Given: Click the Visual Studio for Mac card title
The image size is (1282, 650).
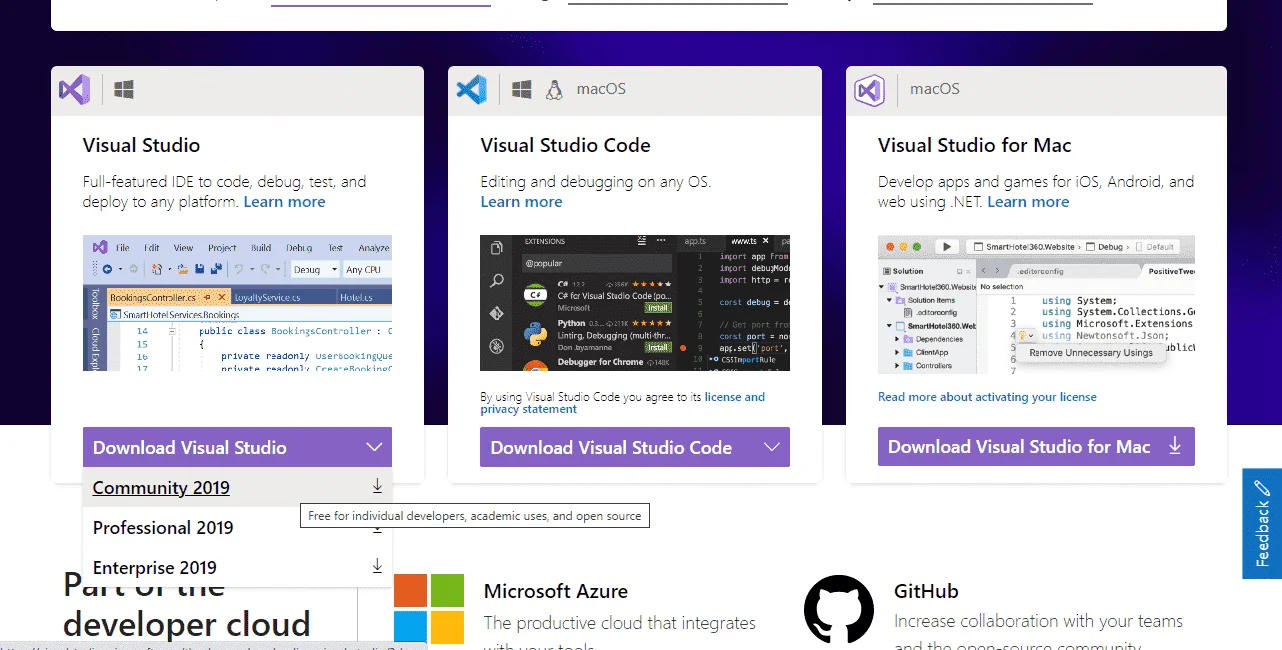Looking at the screenshot, I should tap(975, 145).
